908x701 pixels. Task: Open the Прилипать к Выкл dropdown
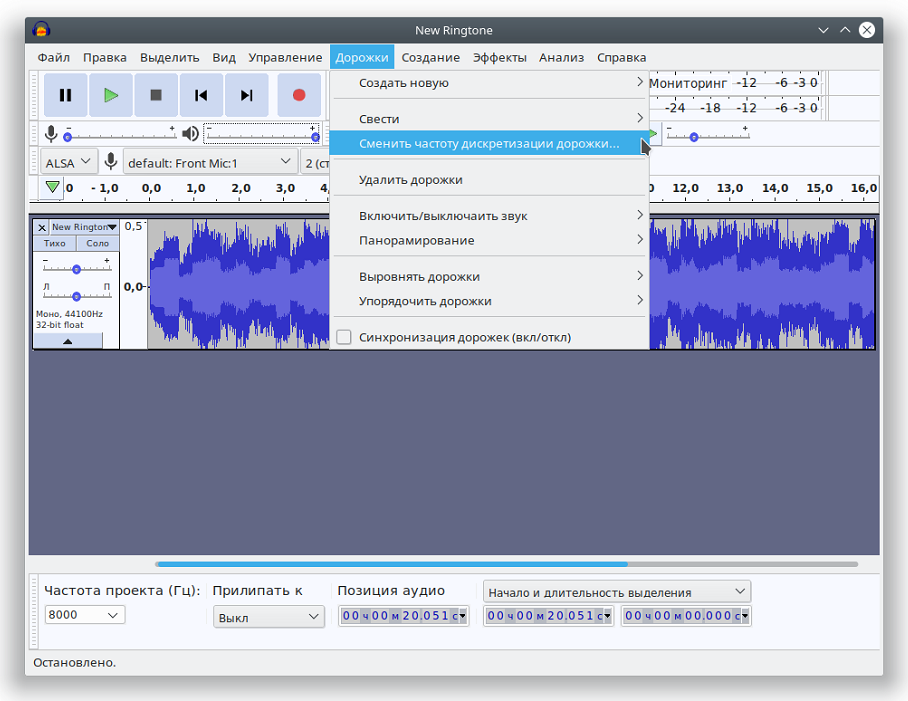pyautogui.click(x=268, y=617)
